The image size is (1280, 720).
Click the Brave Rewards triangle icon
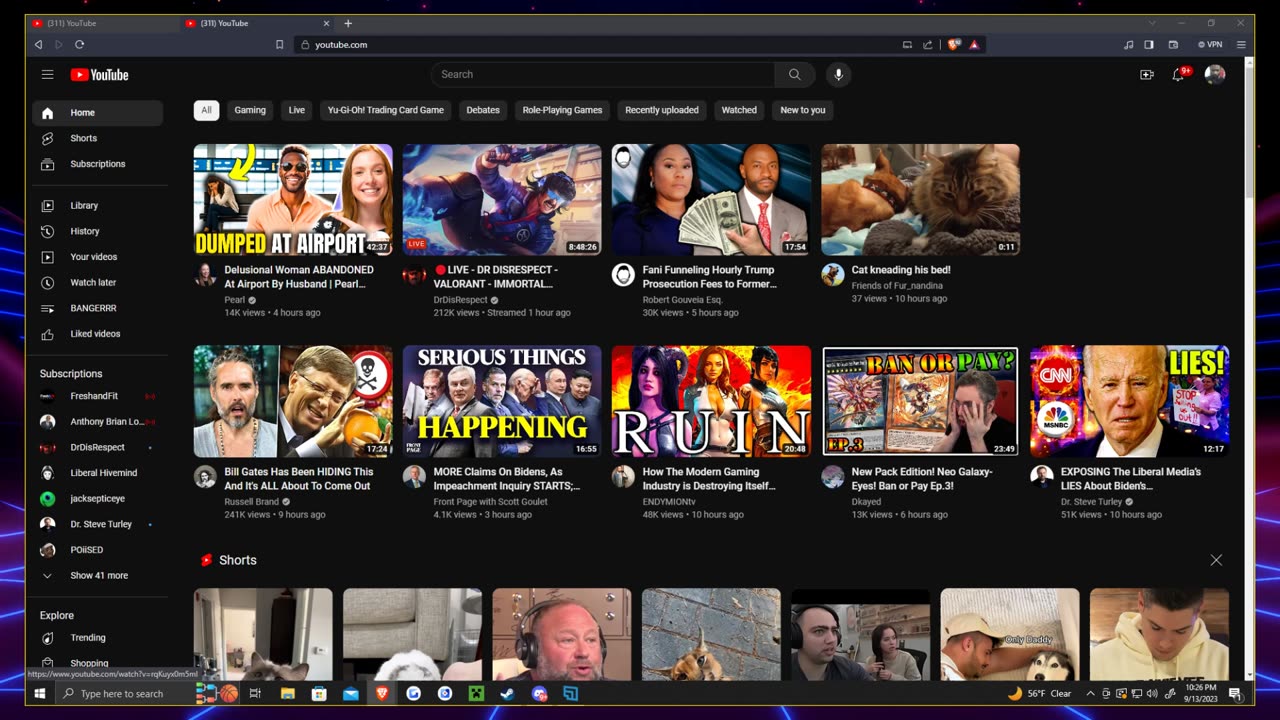[x=974, y=44]
